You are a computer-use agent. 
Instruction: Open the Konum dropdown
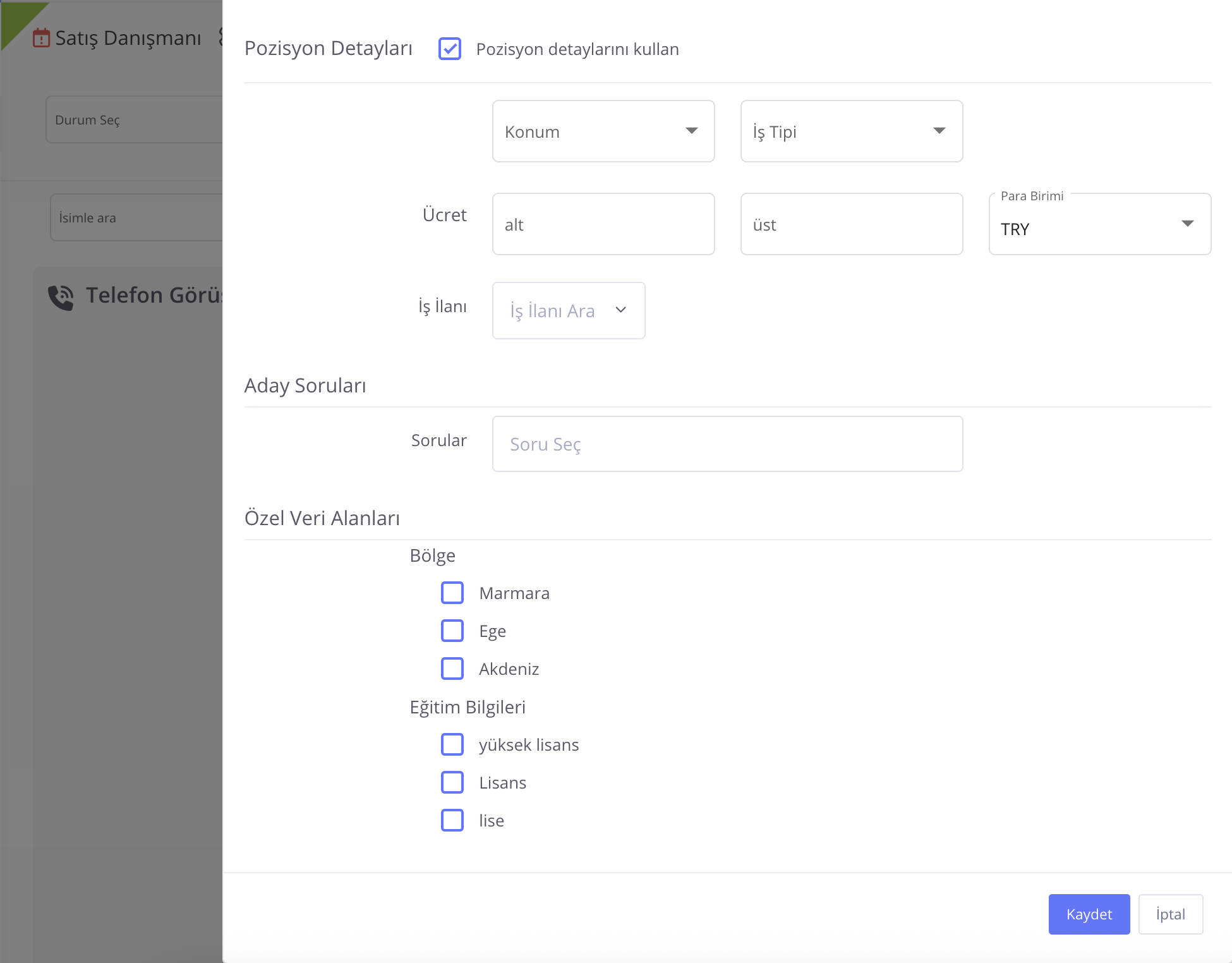594,131
